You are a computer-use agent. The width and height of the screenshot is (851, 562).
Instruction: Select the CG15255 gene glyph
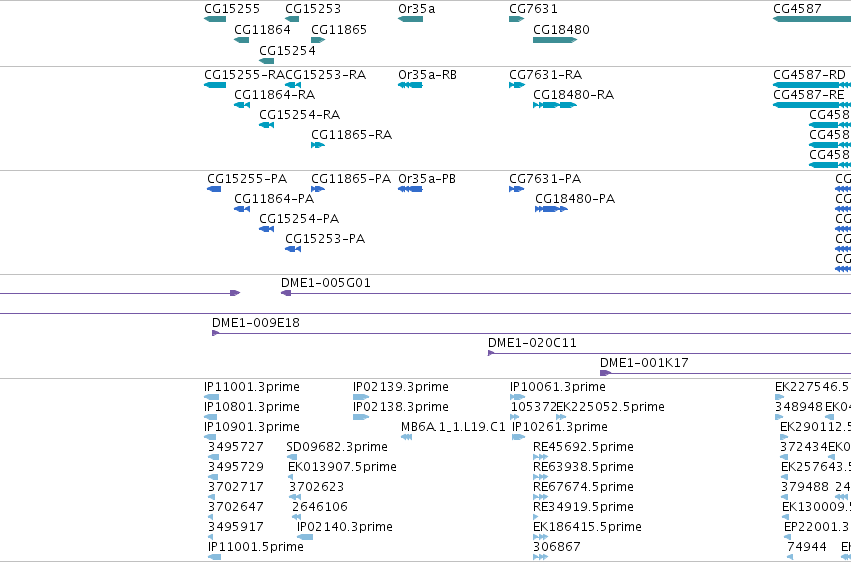point(215,19)
